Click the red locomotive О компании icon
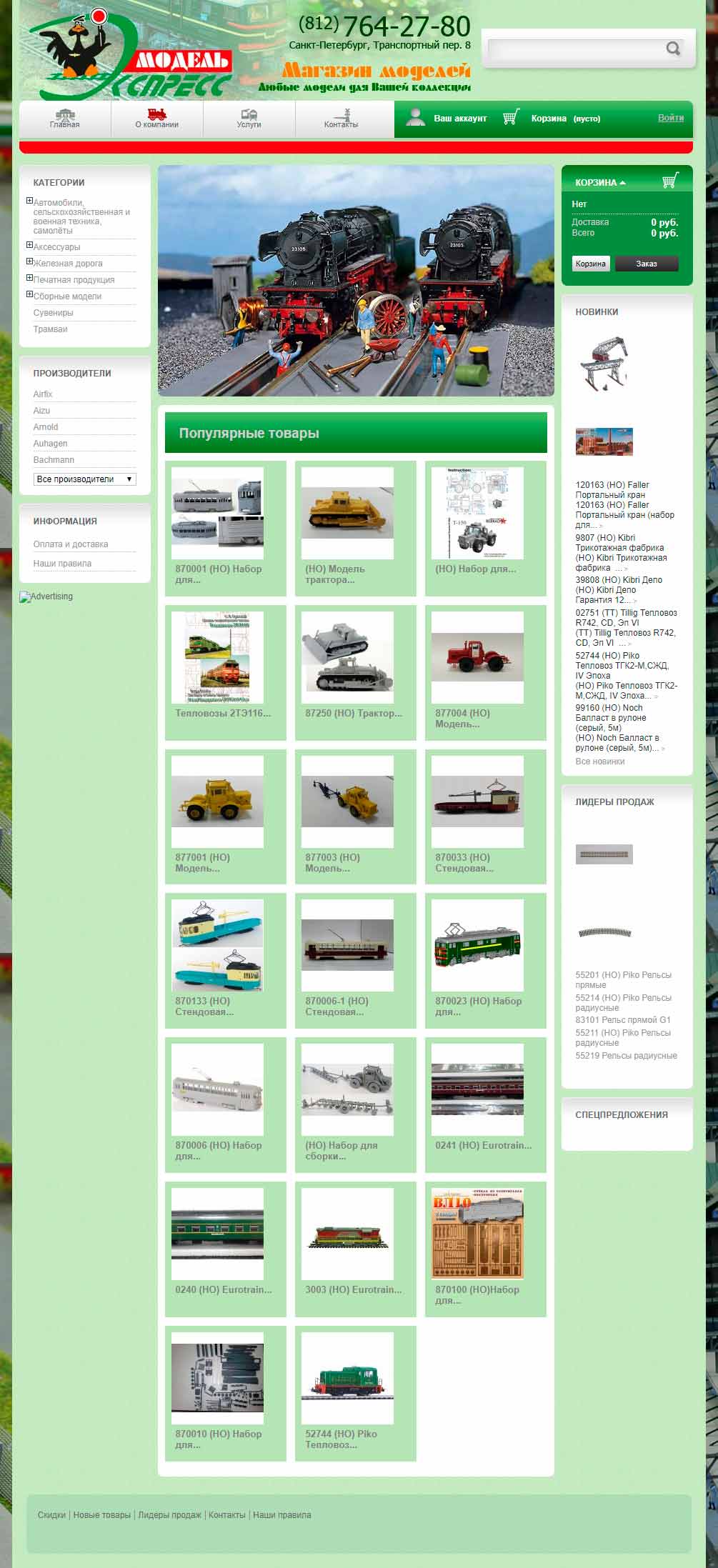Screen dimensions: 718x1568 (156, 114)
